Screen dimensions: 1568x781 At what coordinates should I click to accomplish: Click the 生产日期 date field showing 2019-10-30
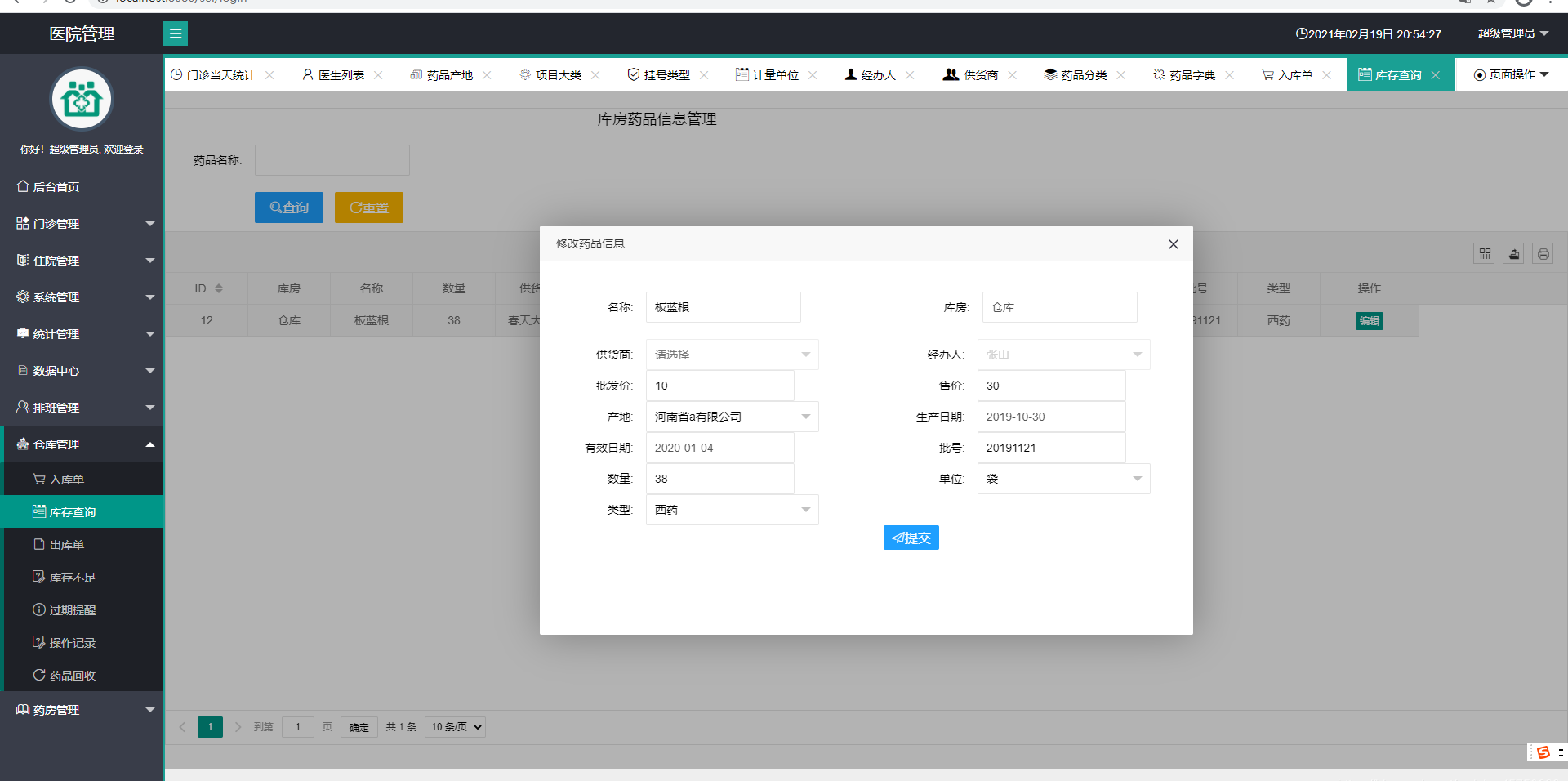(1051, 417)
